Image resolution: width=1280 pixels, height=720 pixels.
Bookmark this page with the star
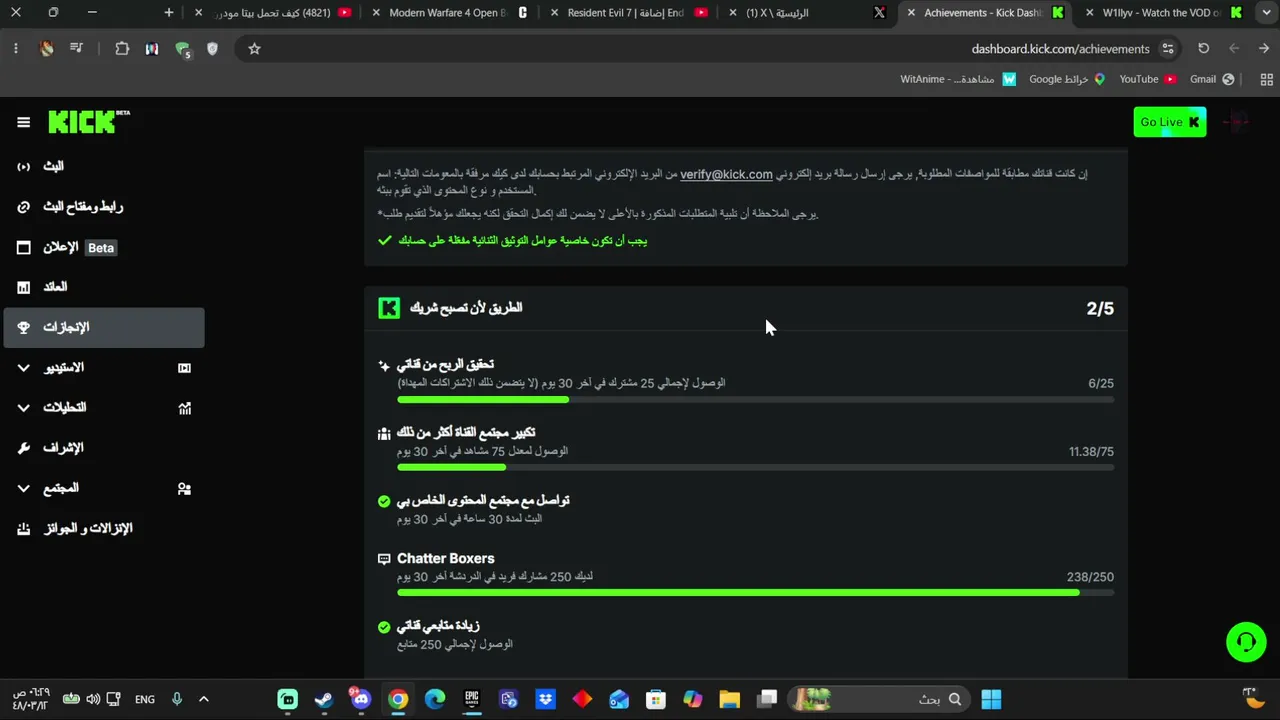(x=254, y=48)
